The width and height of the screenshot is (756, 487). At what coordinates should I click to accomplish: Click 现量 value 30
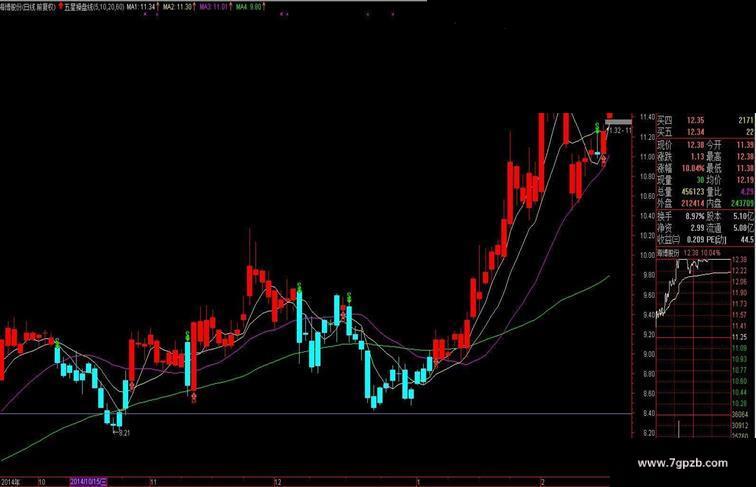click(x=701, y=180)
